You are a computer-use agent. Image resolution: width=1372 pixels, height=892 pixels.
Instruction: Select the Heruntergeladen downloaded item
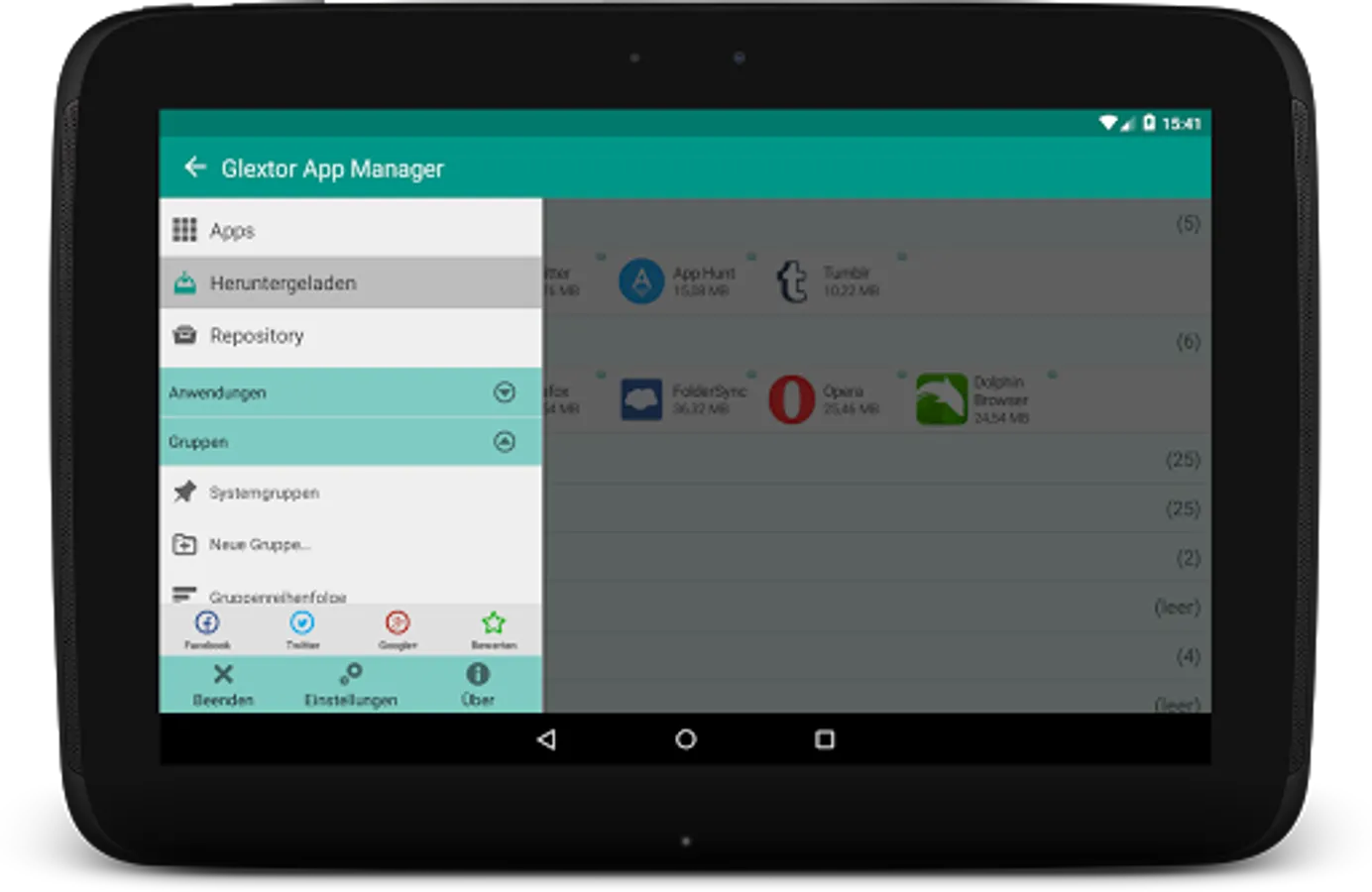351,283
